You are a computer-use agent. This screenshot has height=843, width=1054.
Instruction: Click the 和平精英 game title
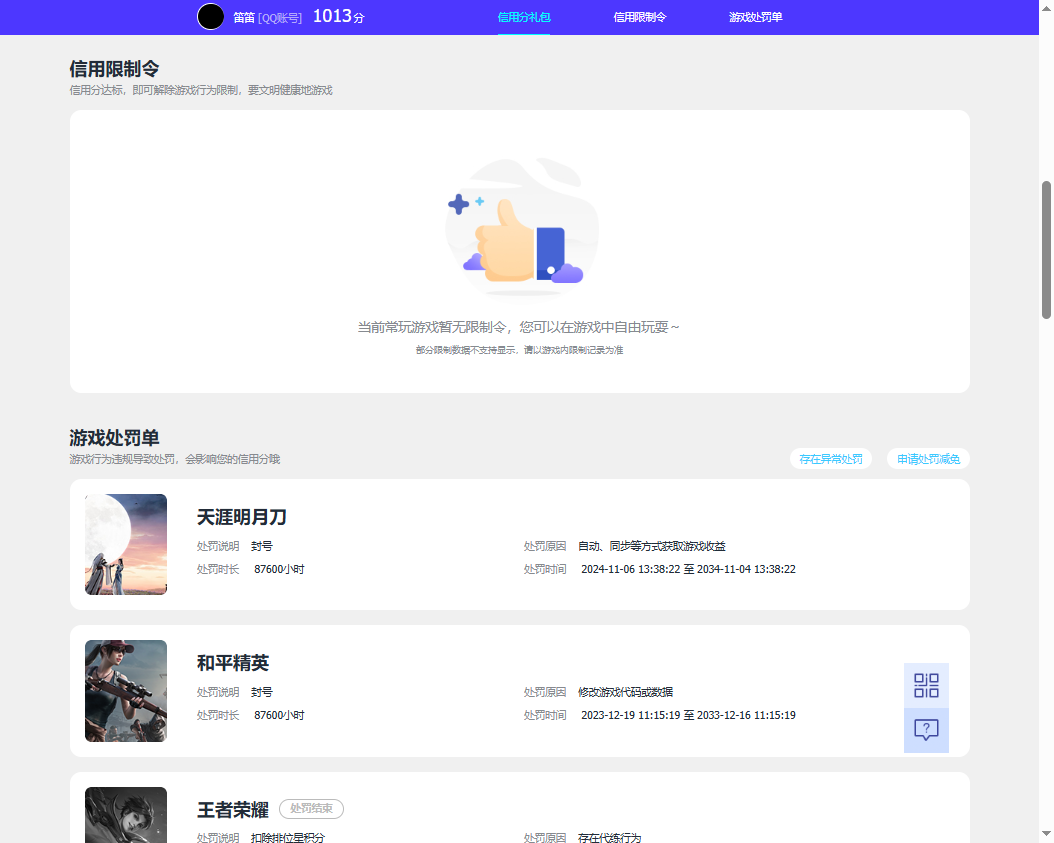(x=233, y=663)
